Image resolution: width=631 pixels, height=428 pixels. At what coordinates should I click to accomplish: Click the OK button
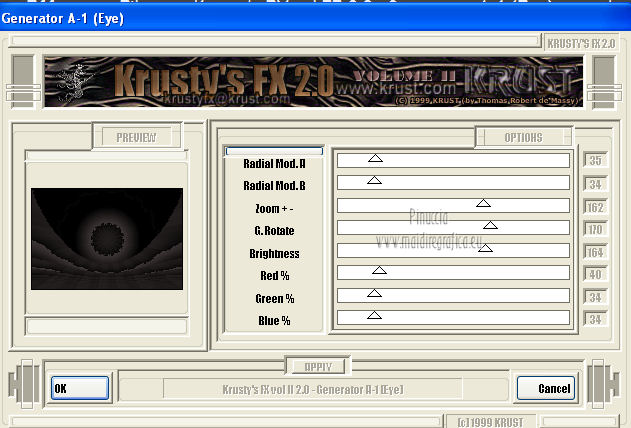pos(80,388)
